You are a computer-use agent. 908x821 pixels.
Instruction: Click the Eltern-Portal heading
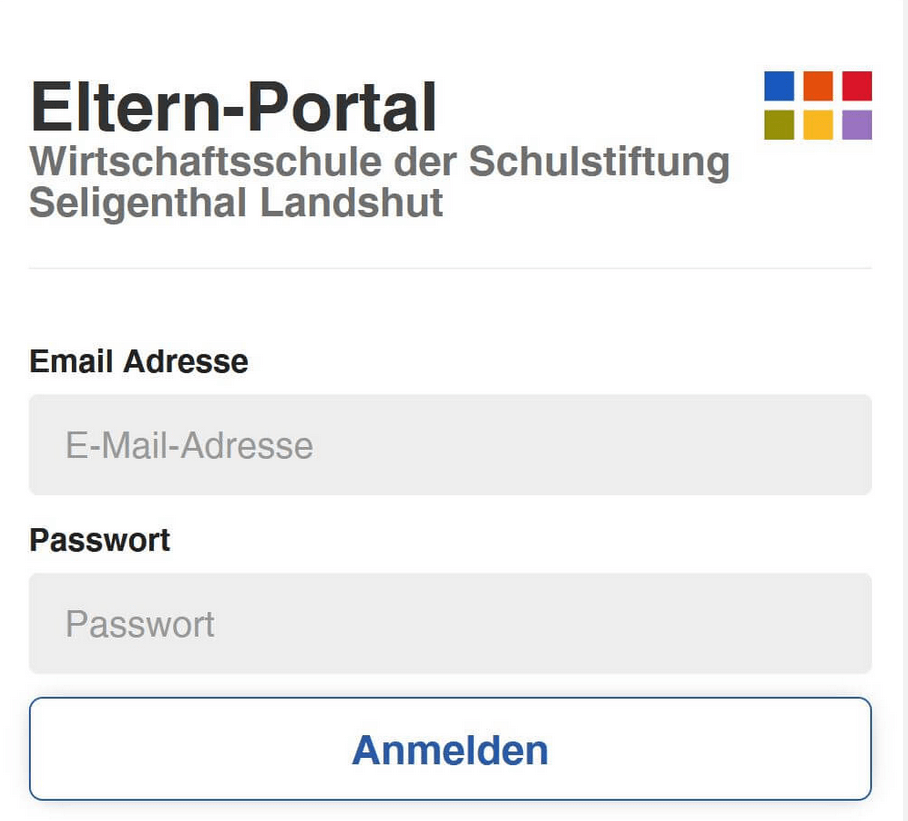click(x=234, y=107)
